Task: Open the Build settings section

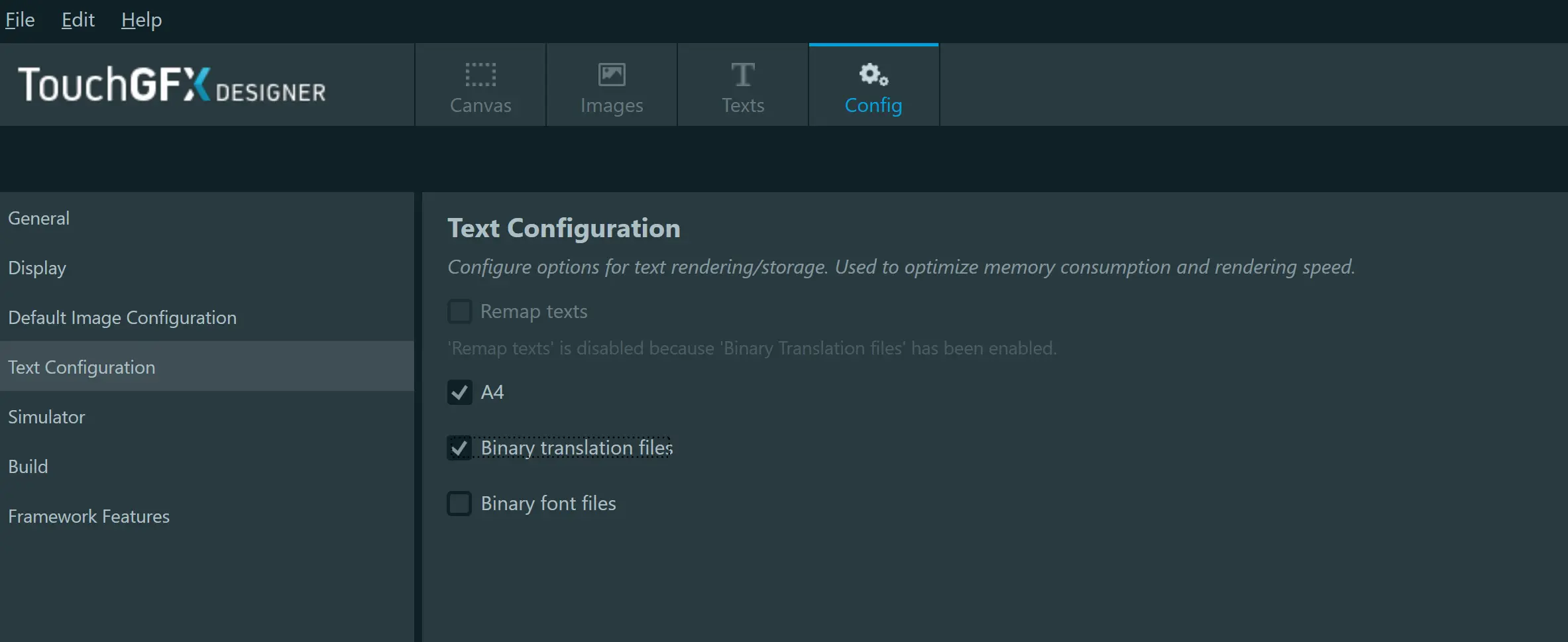Action: (207, 466)
